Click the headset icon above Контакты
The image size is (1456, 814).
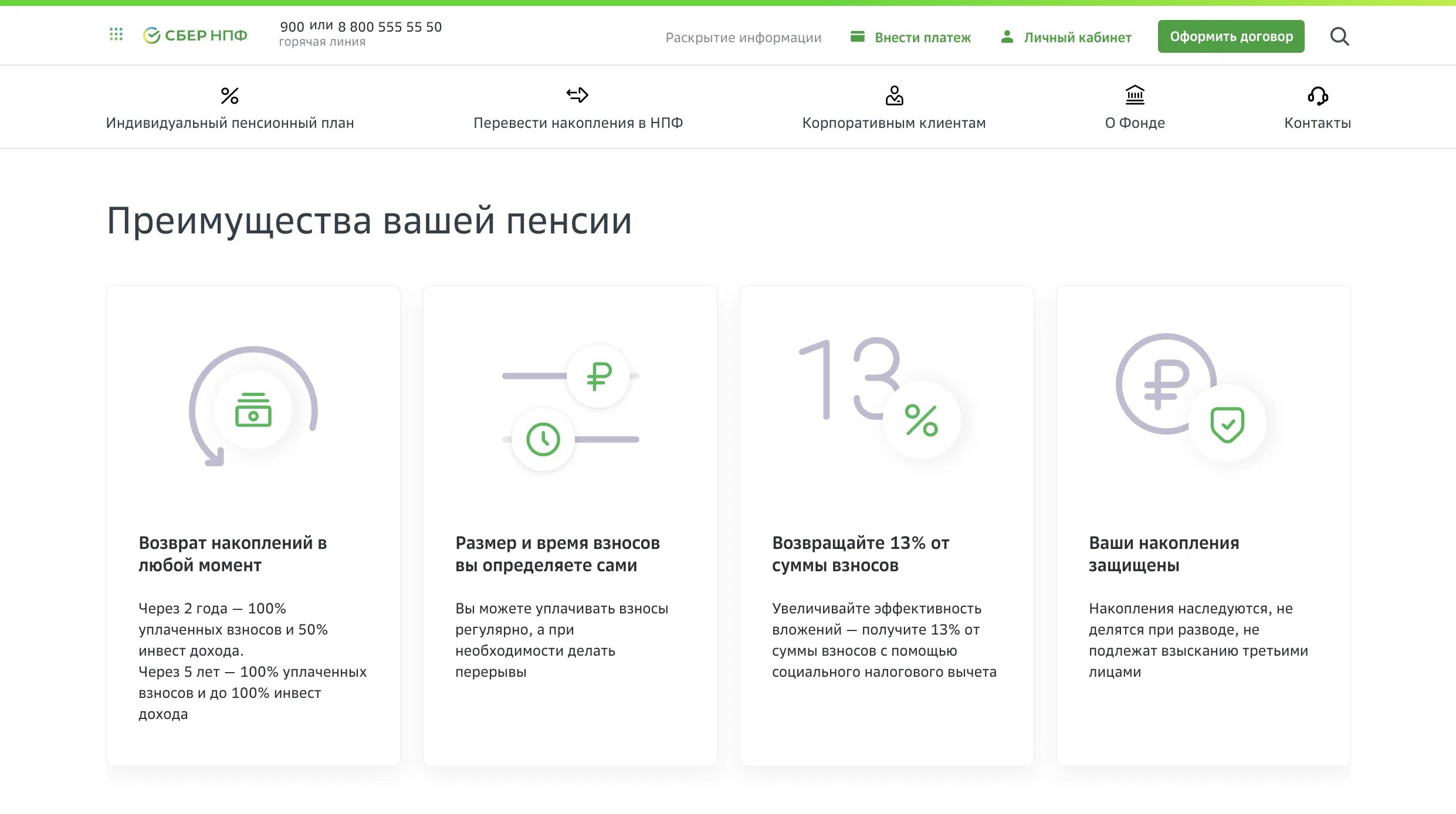point(1318,96)
